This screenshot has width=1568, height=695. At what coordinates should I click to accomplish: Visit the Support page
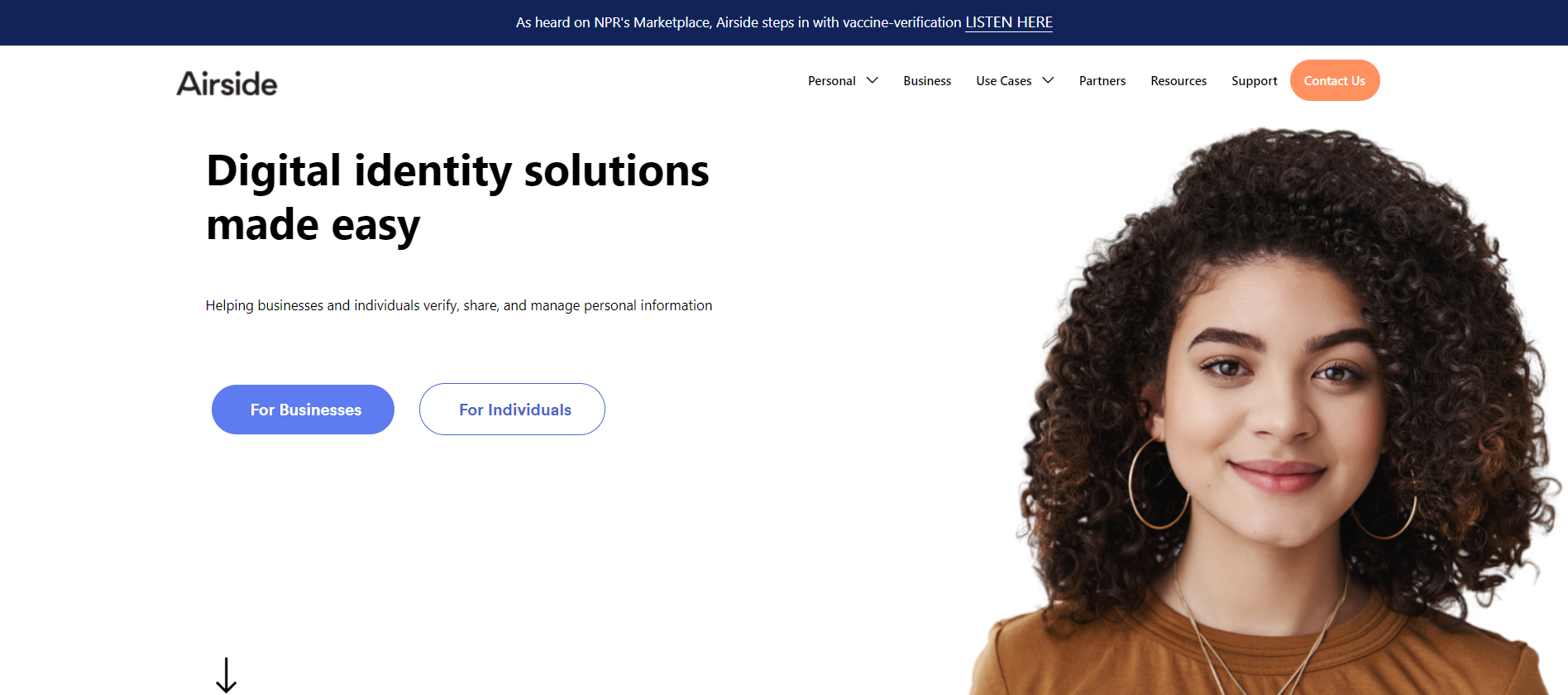point(1254,81)
